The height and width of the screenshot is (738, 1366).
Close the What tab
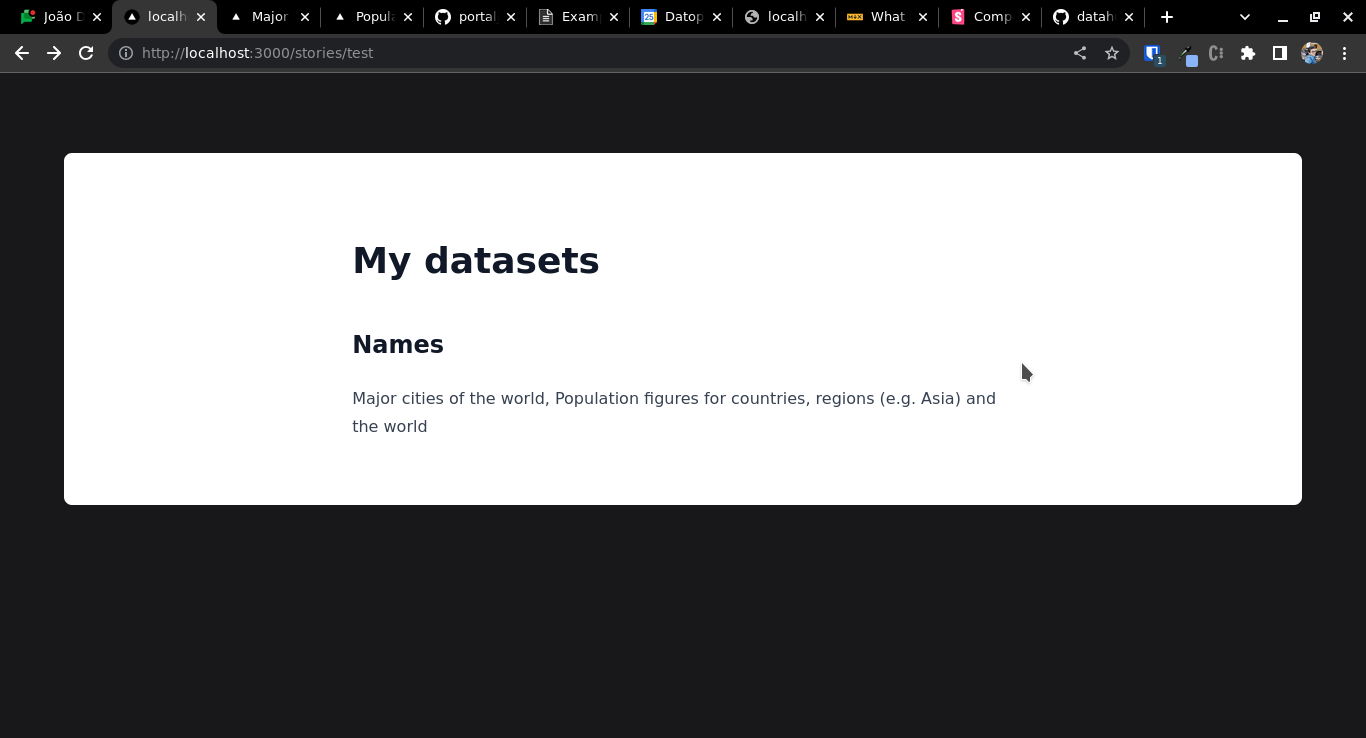[x=923, y=17]
